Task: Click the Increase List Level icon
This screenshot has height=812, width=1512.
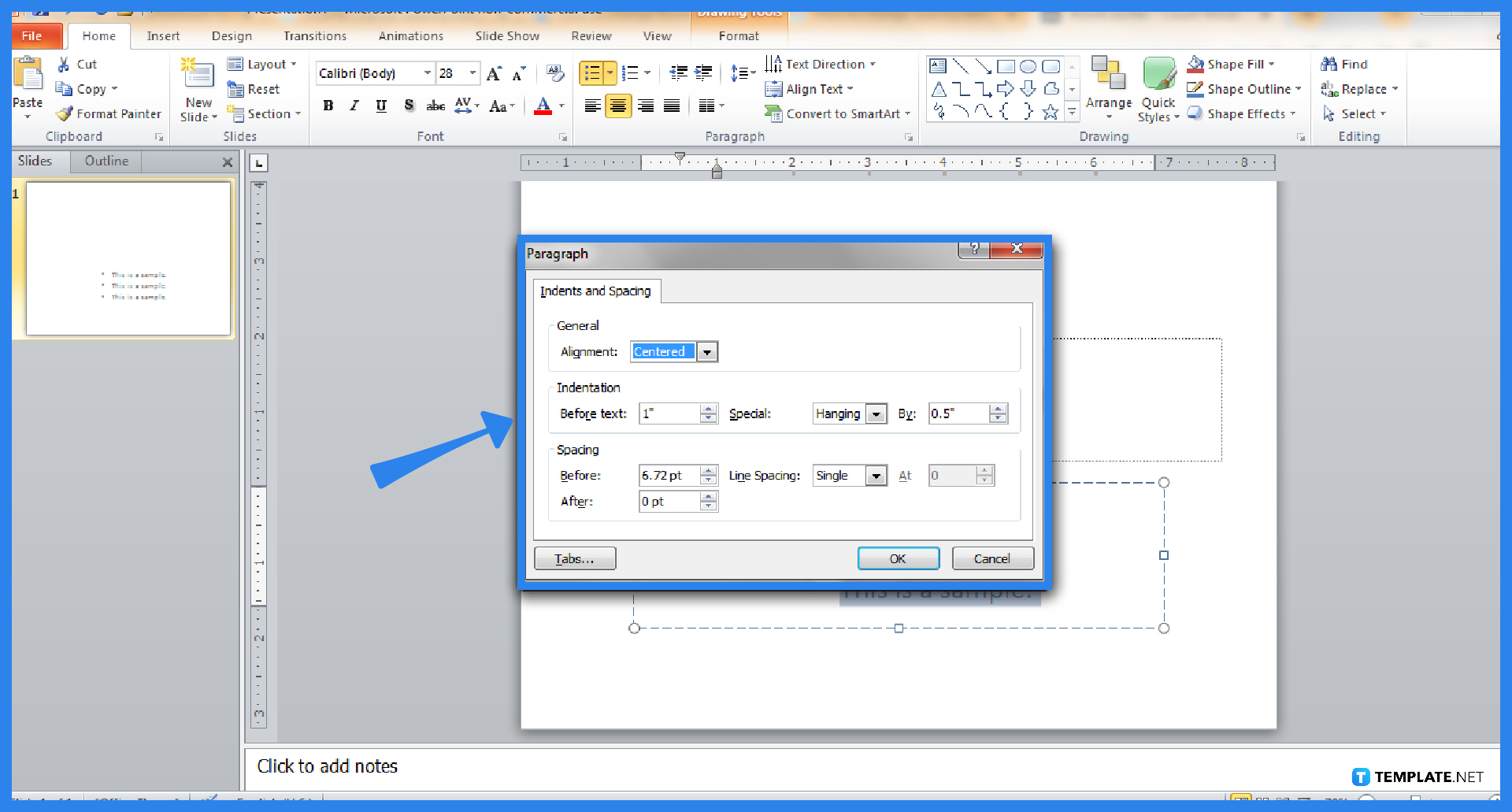Action: click(703, 73)
